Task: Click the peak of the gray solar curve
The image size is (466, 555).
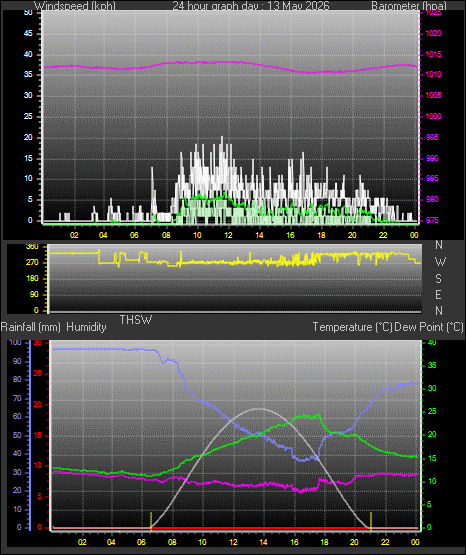Action: coord(259,409)
